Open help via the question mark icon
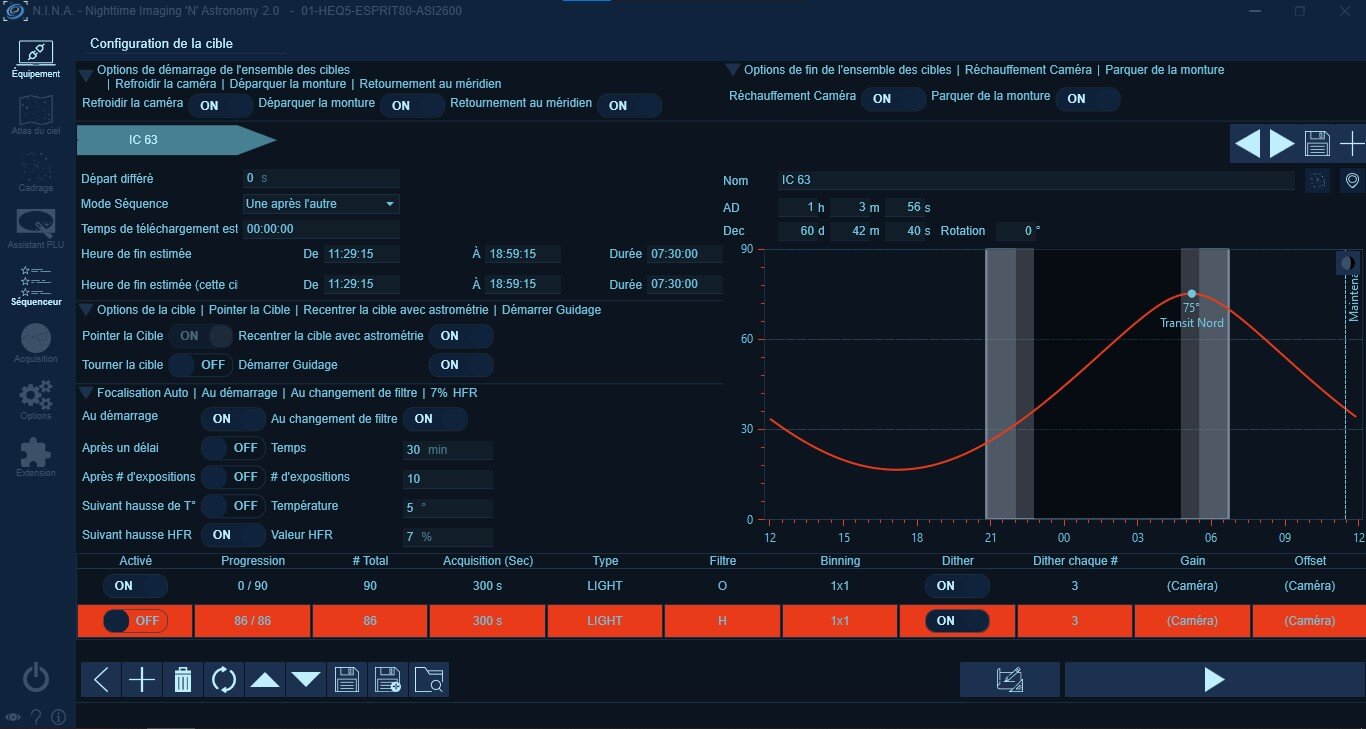The image size is (1366, 729). point(36,717)
